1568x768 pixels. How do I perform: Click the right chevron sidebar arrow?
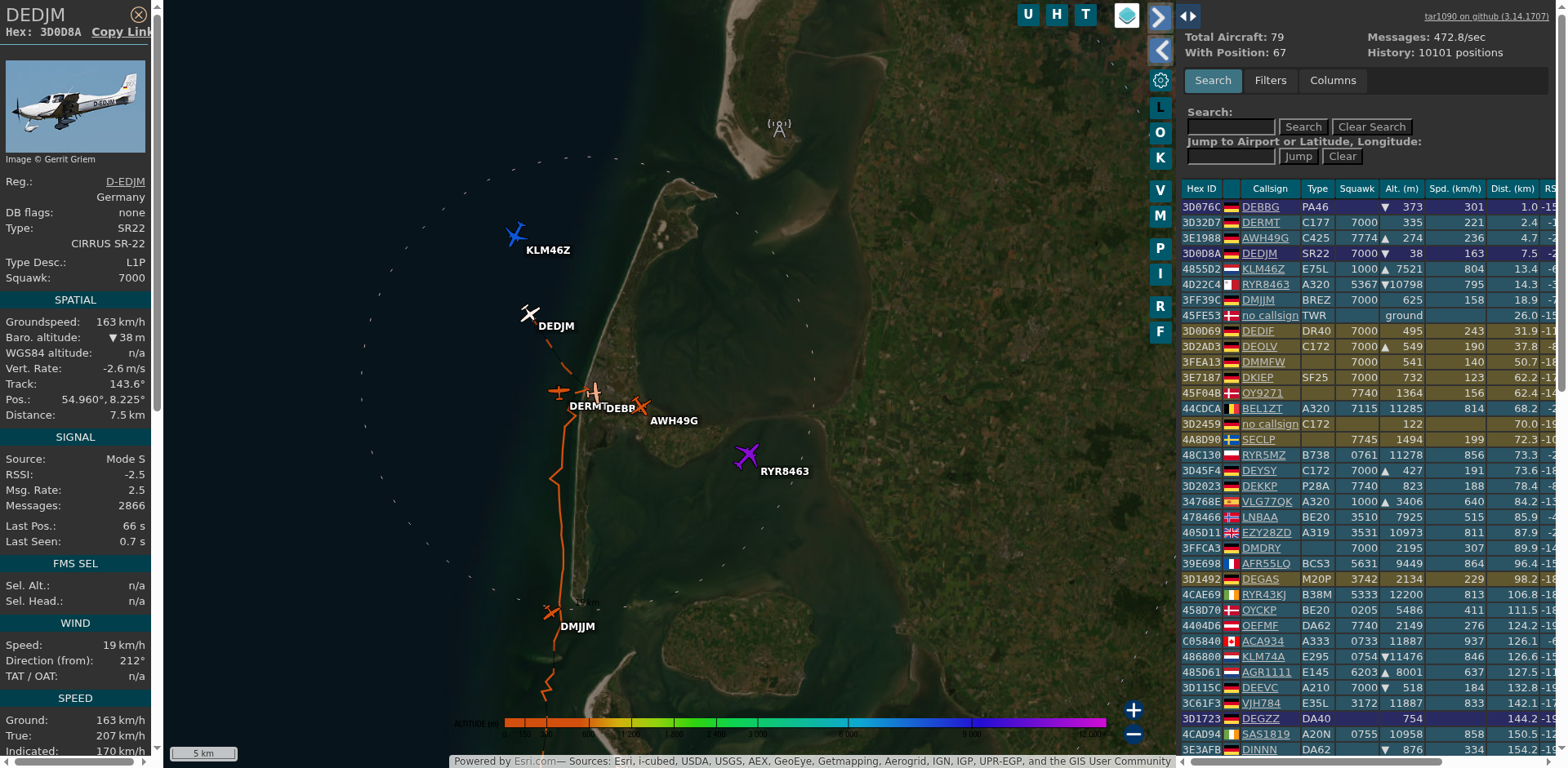point(1160,17)
